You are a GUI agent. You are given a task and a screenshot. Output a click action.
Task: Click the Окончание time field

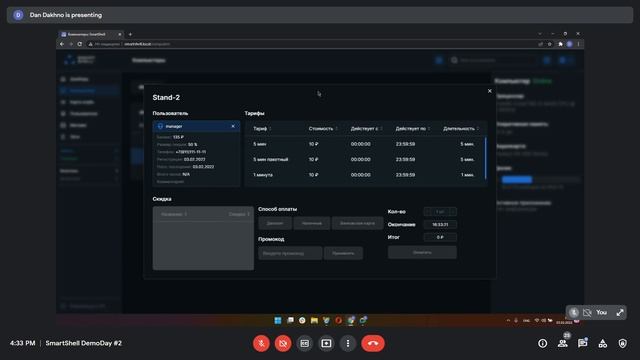click(x=440, y=224)
